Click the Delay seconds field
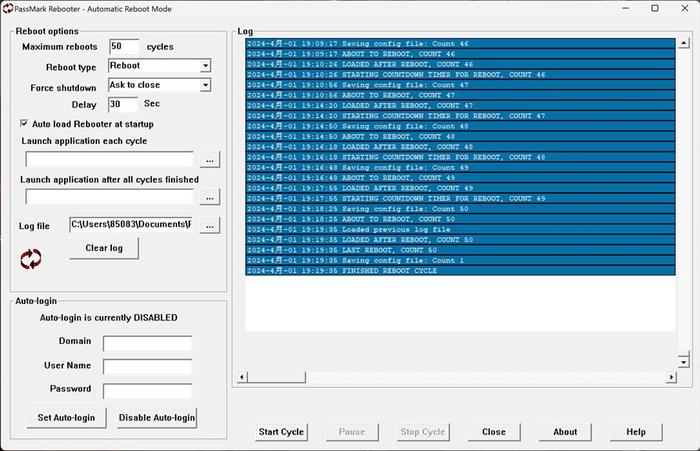The height and width of the screenshot is (451, 700). coord(123,104)
